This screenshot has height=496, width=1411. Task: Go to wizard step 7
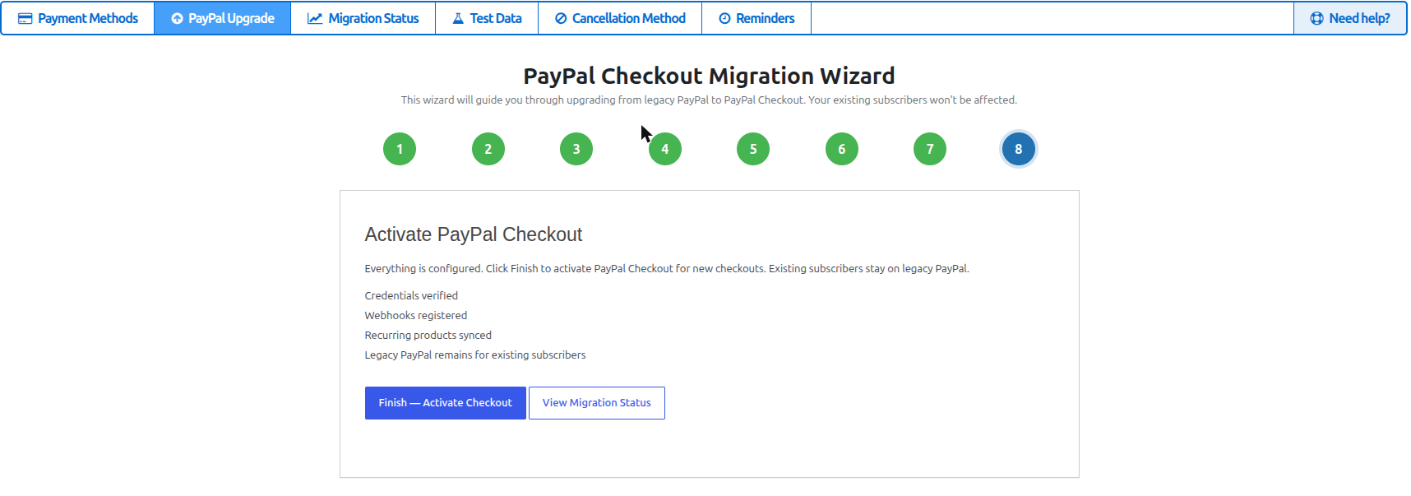pyautogui.click(x=930, y=149)
